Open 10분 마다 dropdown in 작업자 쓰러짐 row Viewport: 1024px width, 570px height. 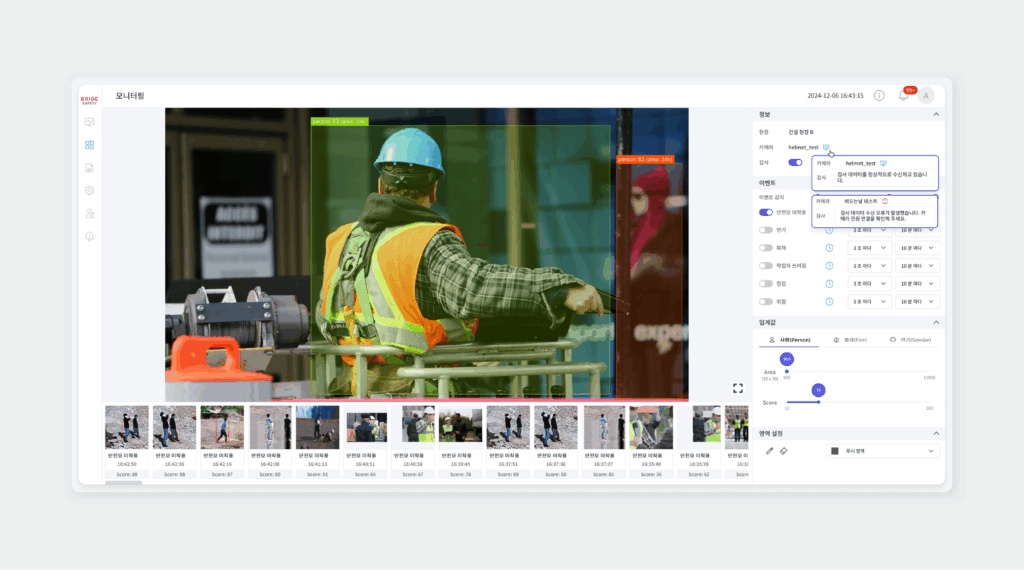point(917,266)
